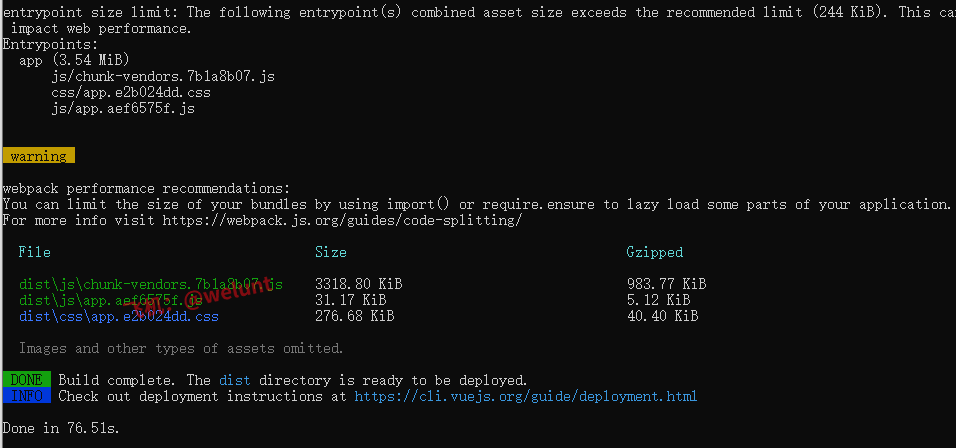Viewport: 956px width, 448px height.
Task: Click the 276.68 KiB size value
Action: click(354, 316)
